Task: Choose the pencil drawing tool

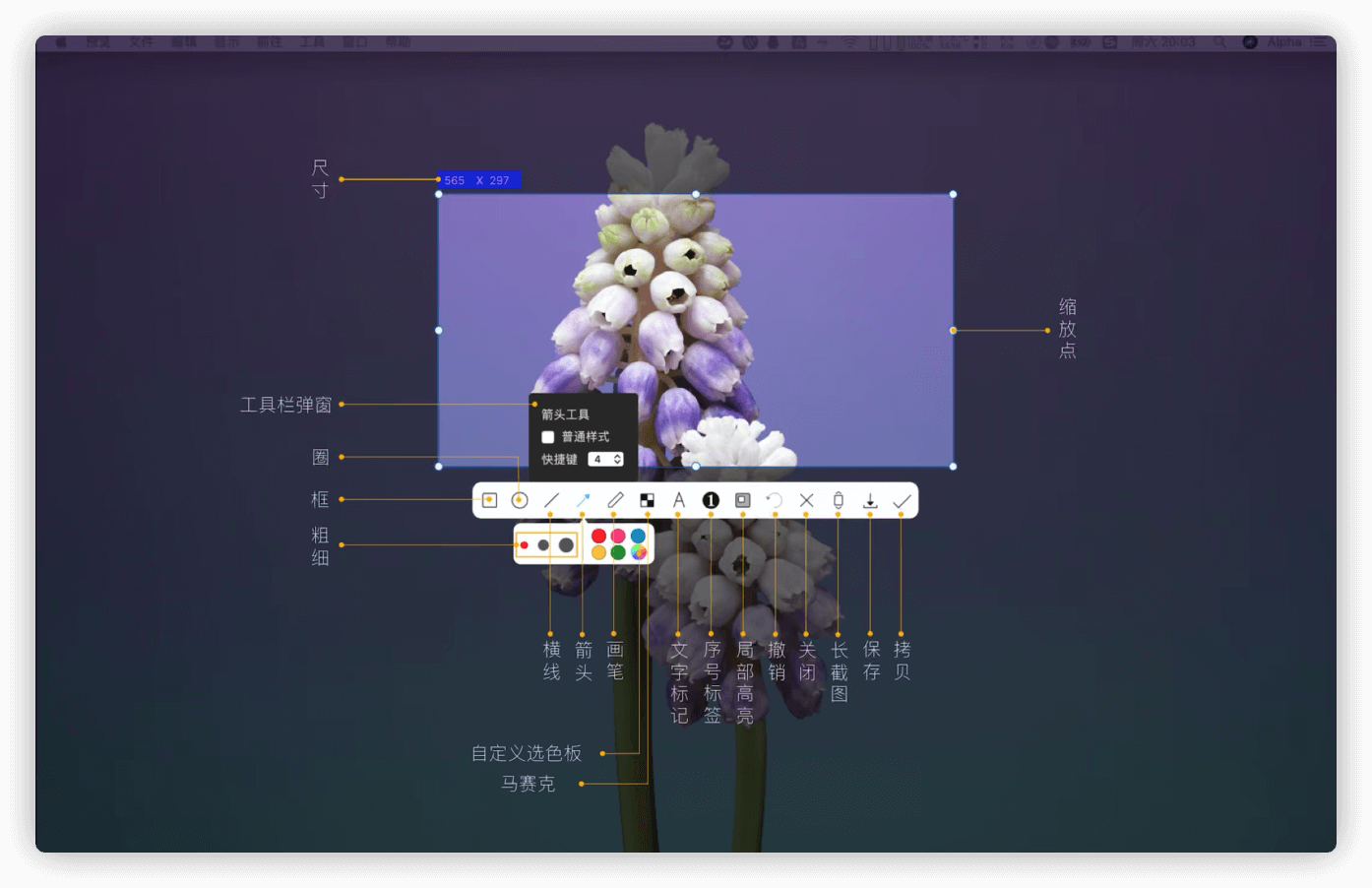Action: click(617, 500)
